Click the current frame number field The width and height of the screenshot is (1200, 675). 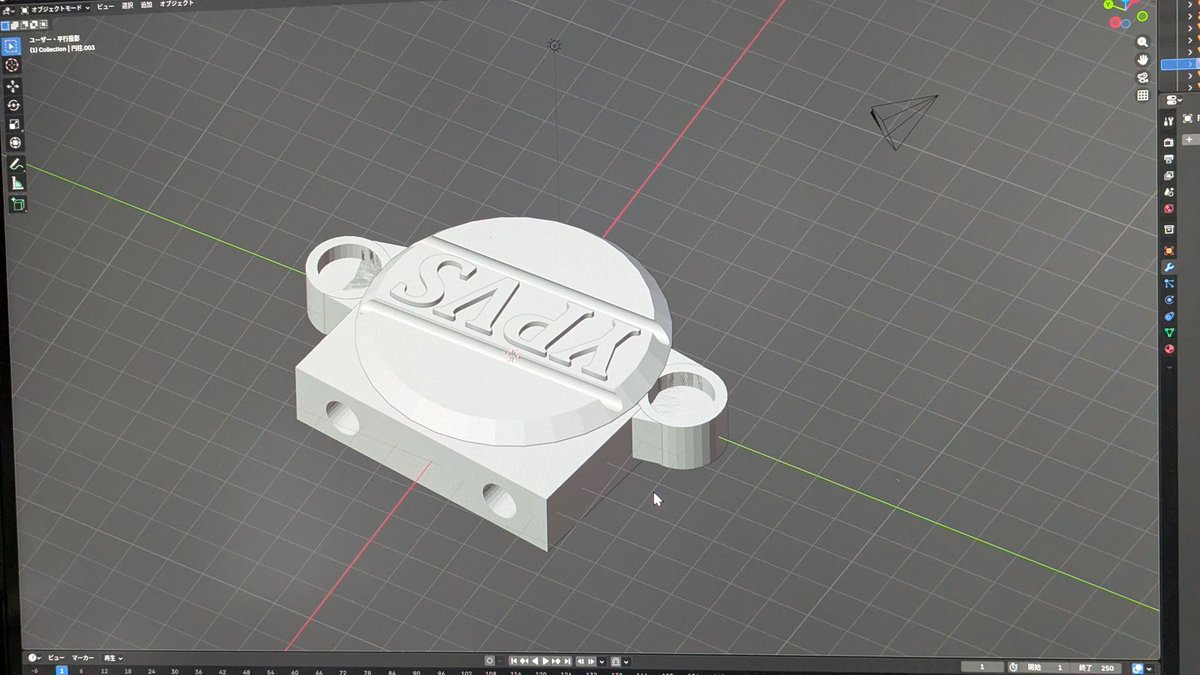pos(983,667)
